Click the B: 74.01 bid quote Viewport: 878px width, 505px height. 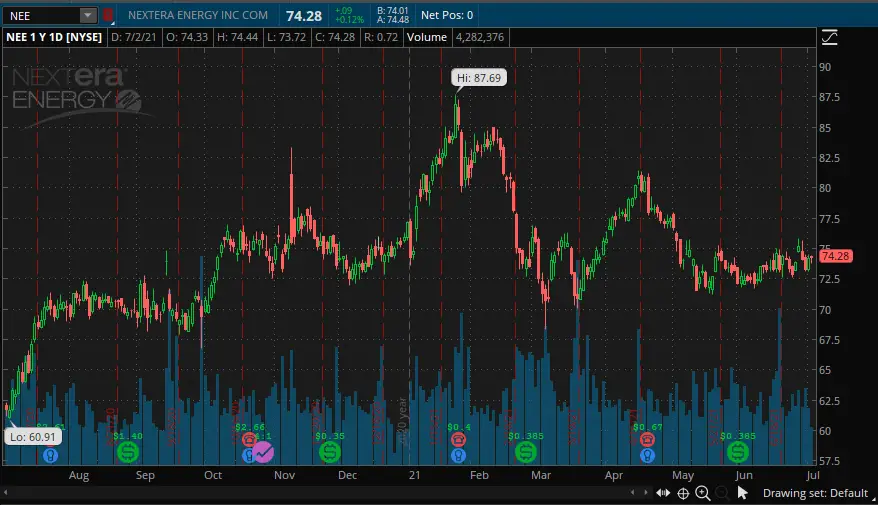click(x=393, y=11)
